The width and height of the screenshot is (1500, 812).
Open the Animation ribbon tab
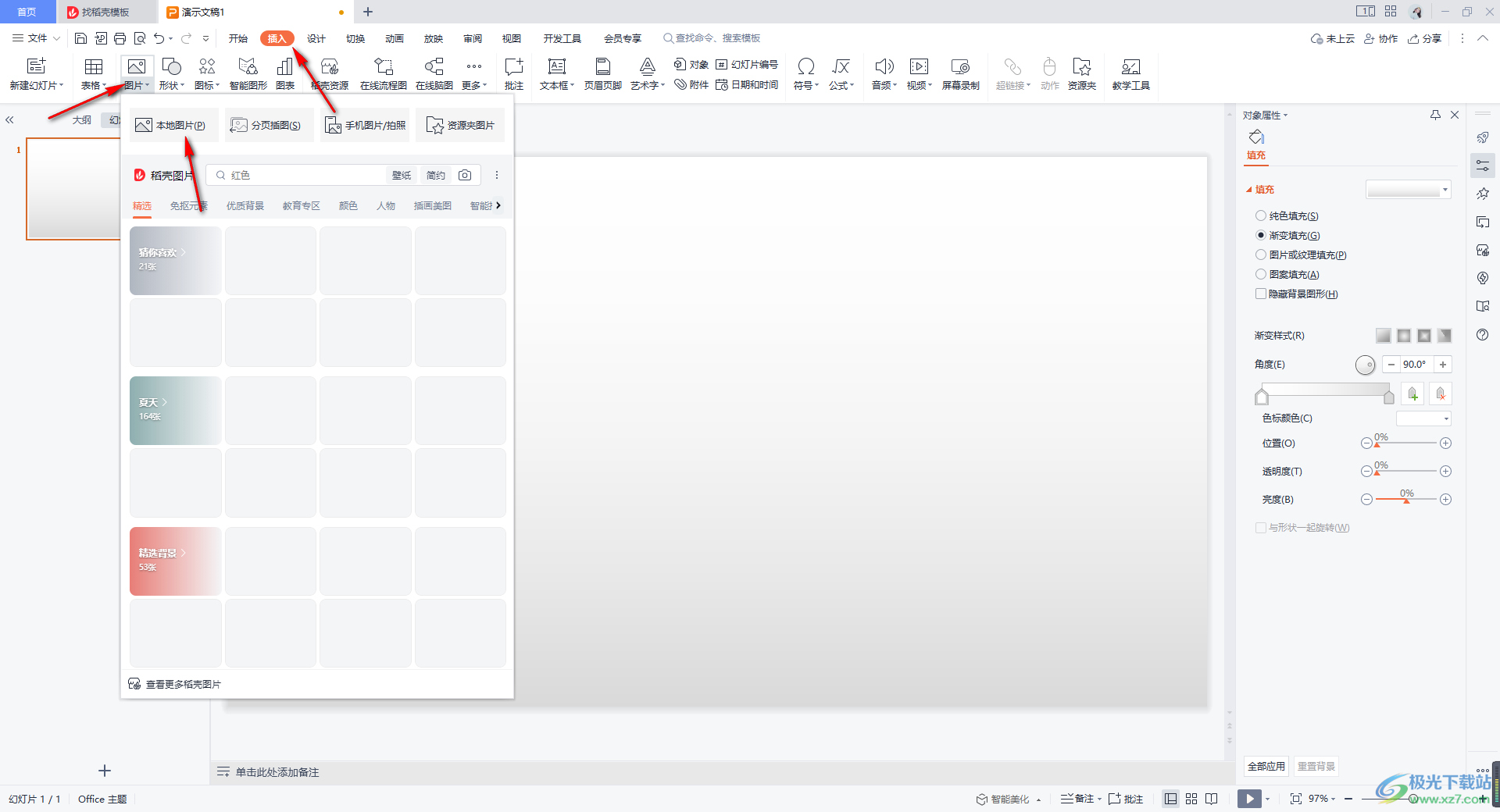click(395, 38)
